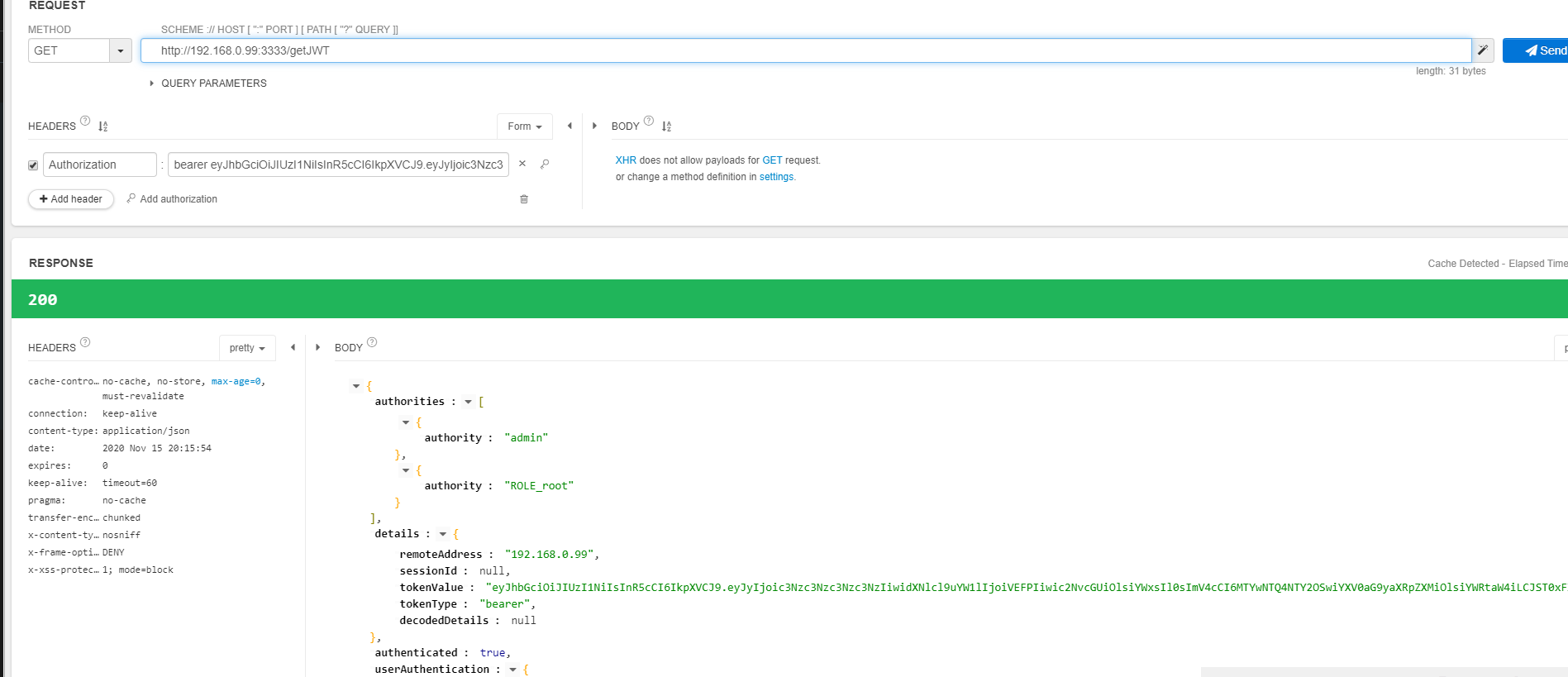Viewport: 1568px width, 677px height.
Task: Click the max-age=0 cache-control link
Action: pyautogui.click(x=236, y=381)
